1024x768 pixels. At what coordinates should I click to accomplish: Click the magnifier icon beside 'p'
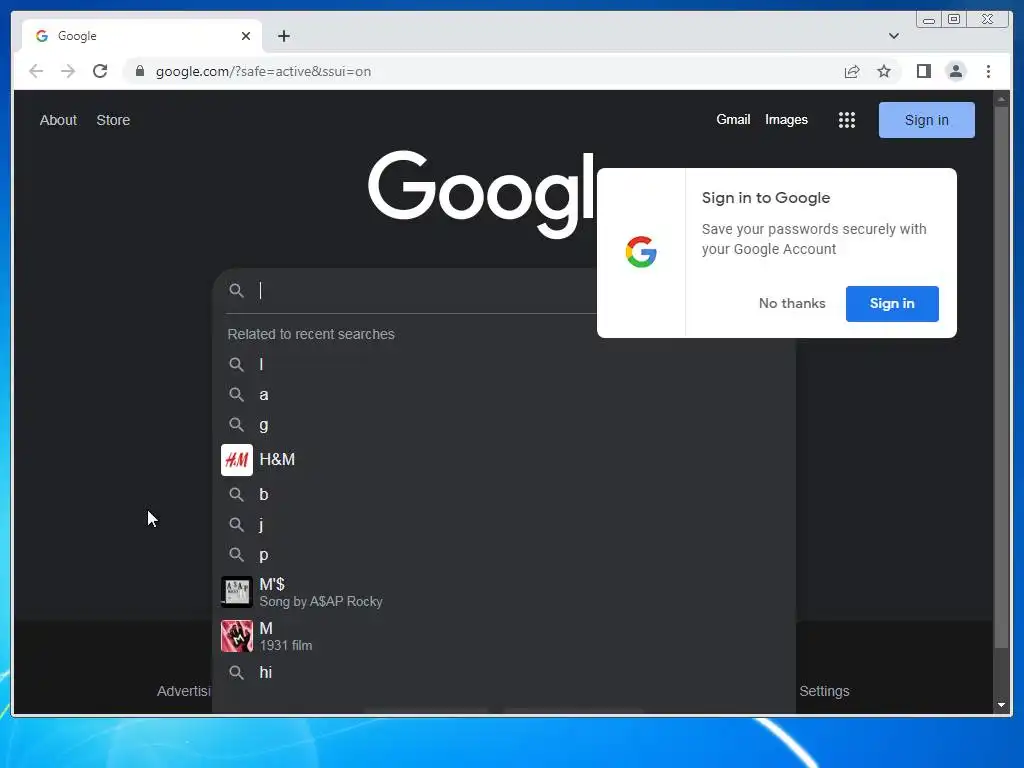coord(236,554)
